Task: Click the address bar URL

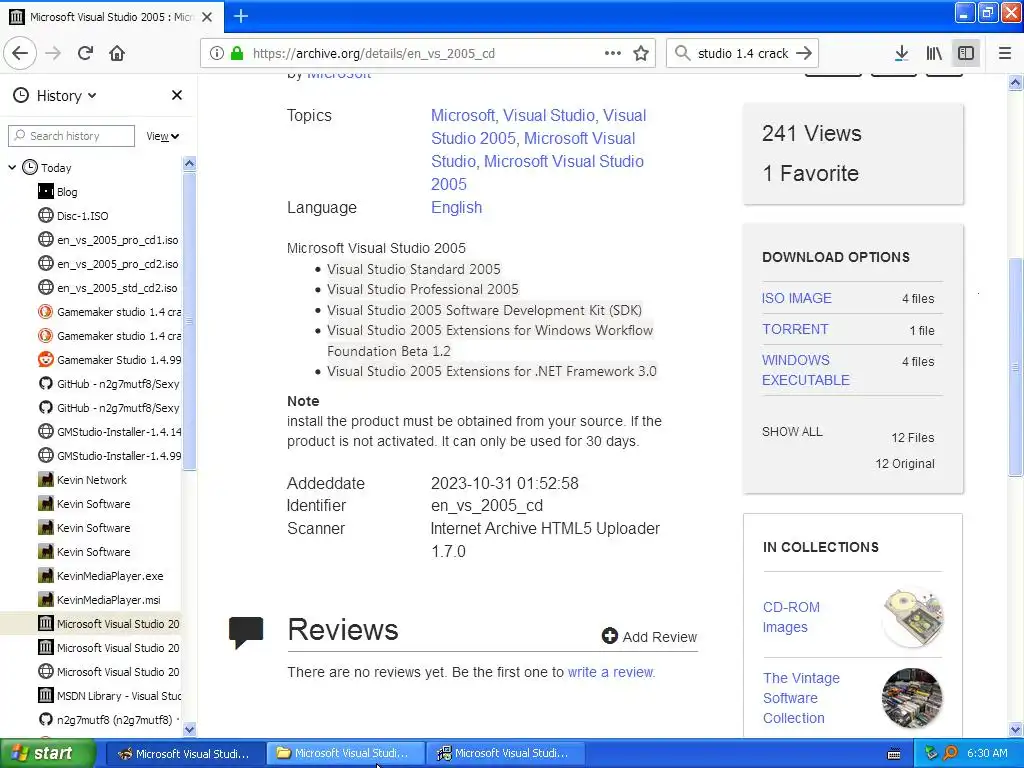Action: (x=374, y=54)
